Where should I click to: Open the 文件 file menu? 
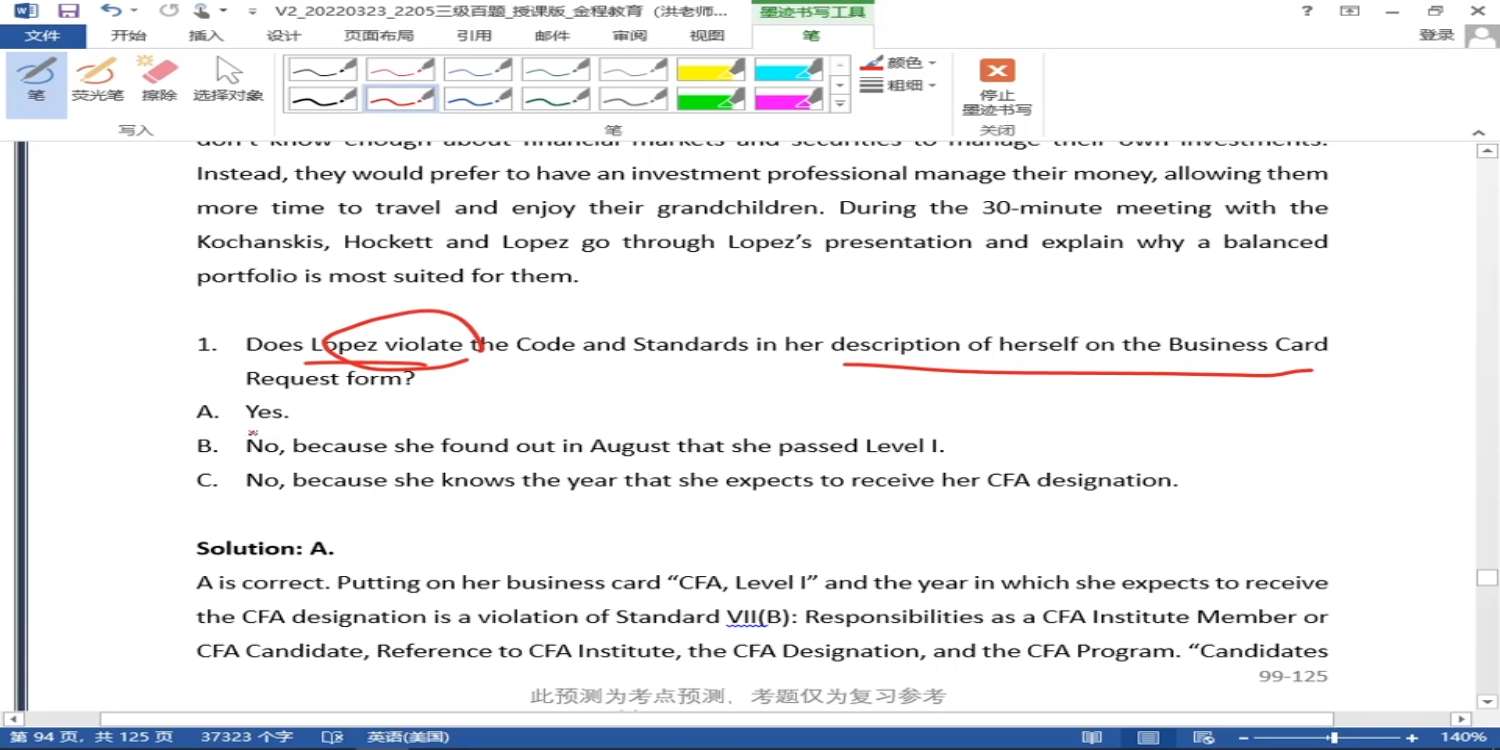click(x=42, y=36)
